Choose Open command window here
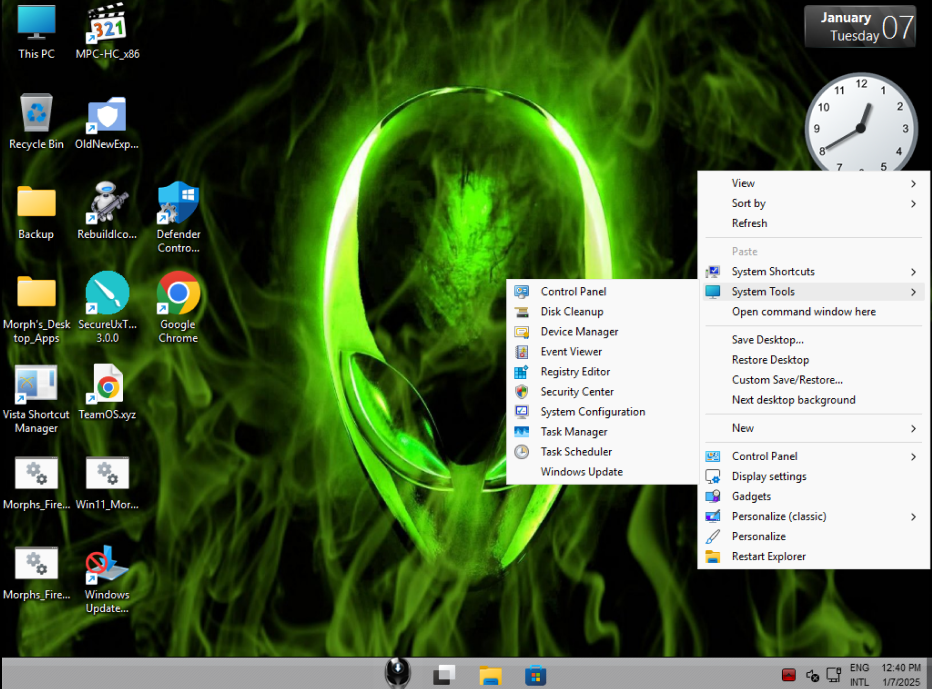The height and width of the screenshot is (689, 932). tap(813, 312)
